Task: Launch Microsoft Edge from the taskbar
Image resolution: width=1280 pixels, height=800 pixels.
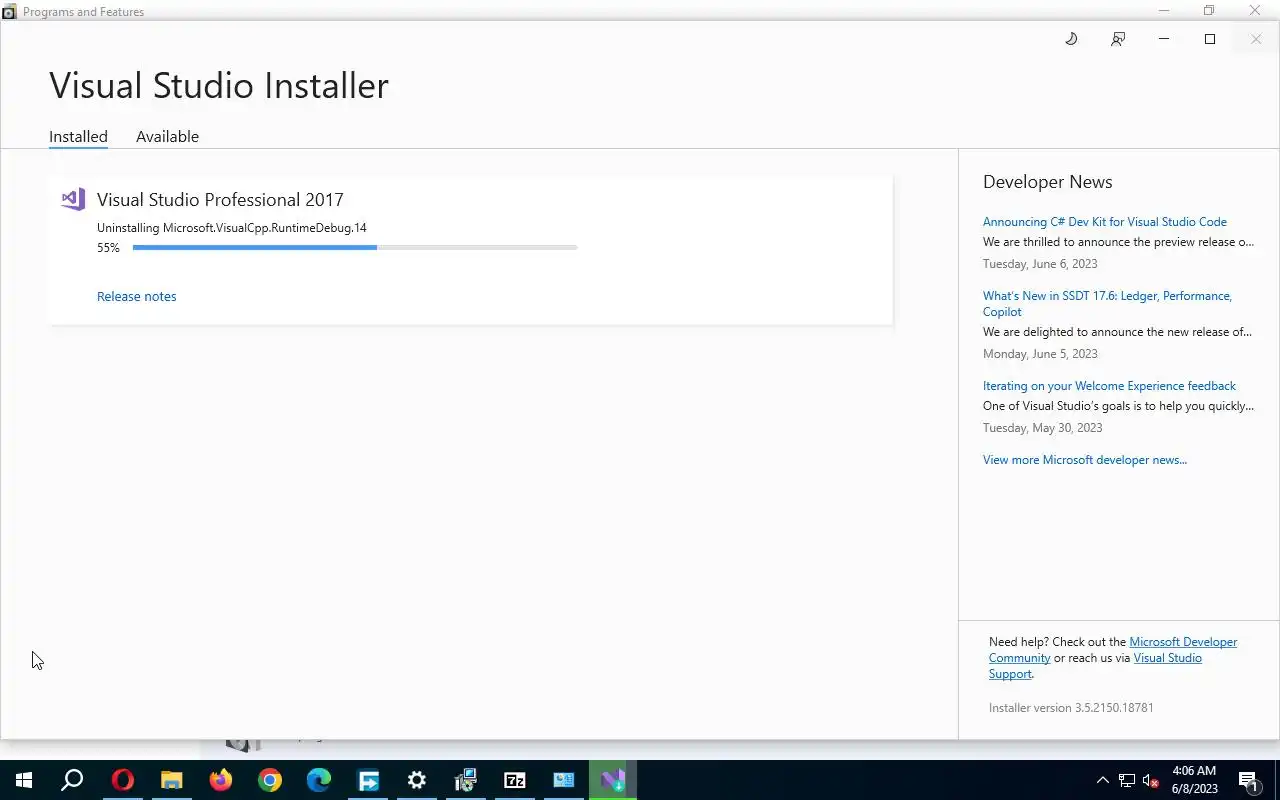Action: click(319, 780)
